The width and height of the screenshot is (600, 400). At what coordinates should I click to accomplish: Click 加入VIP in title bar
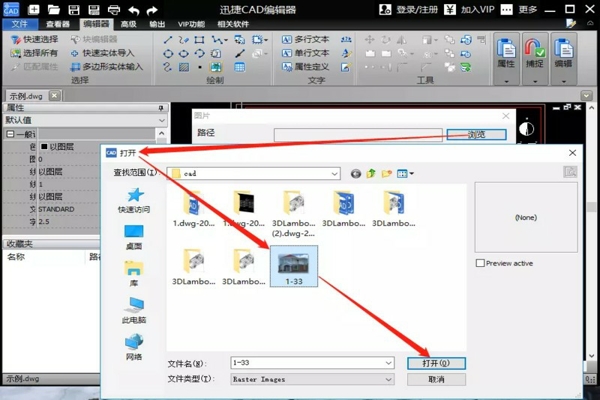(470, 10)
